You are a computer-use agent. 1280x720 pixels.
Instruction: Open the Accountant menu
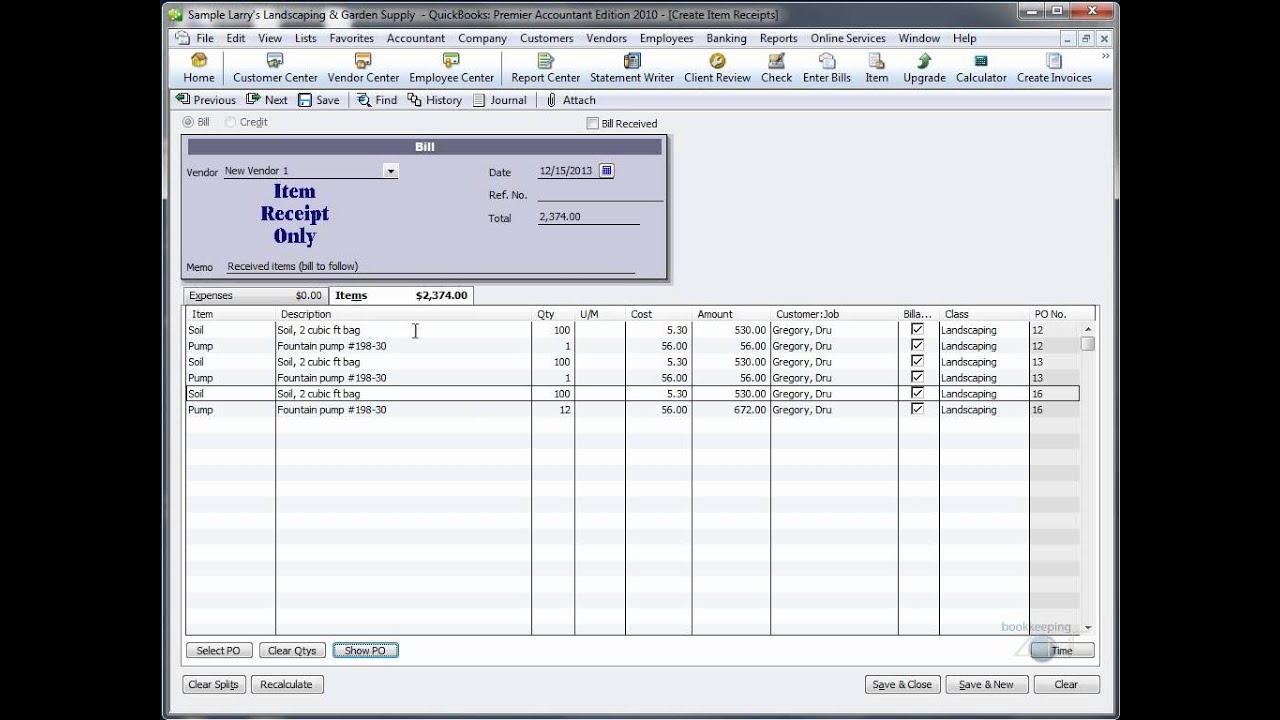point(416,38)
